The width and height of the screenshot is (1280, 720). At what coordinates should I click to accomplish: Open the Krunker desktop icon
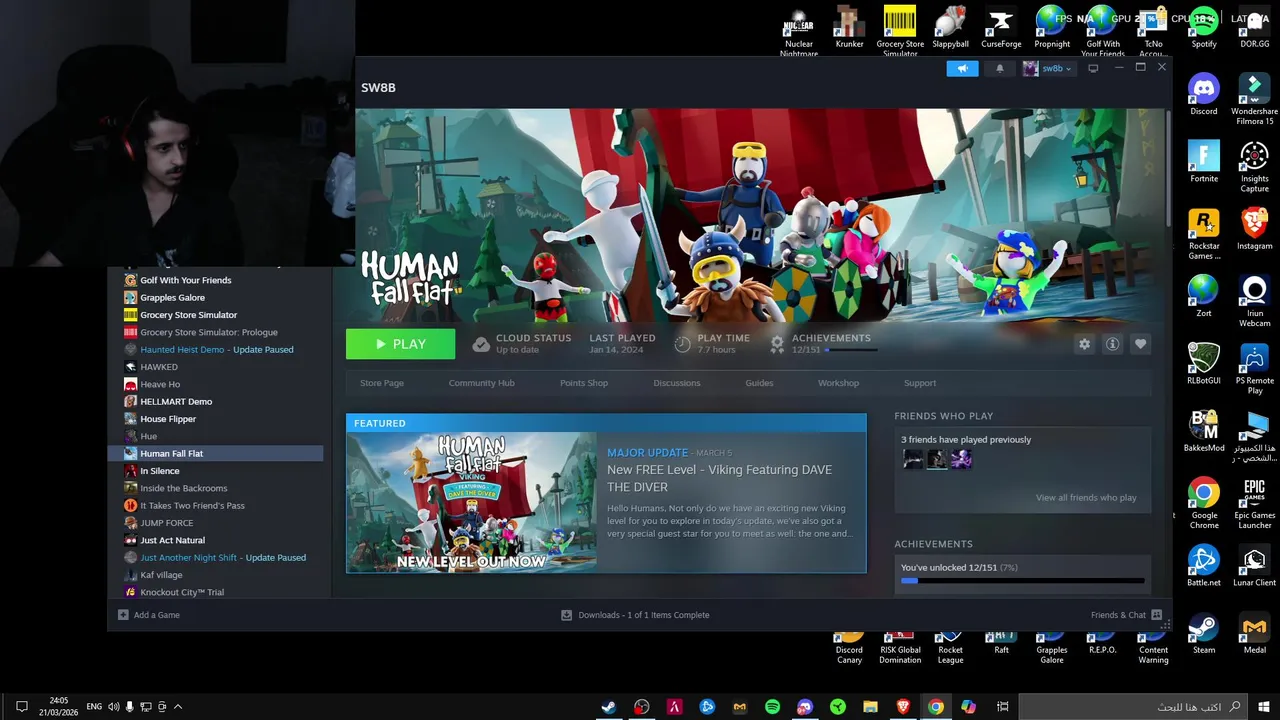[x=849, y=27]
